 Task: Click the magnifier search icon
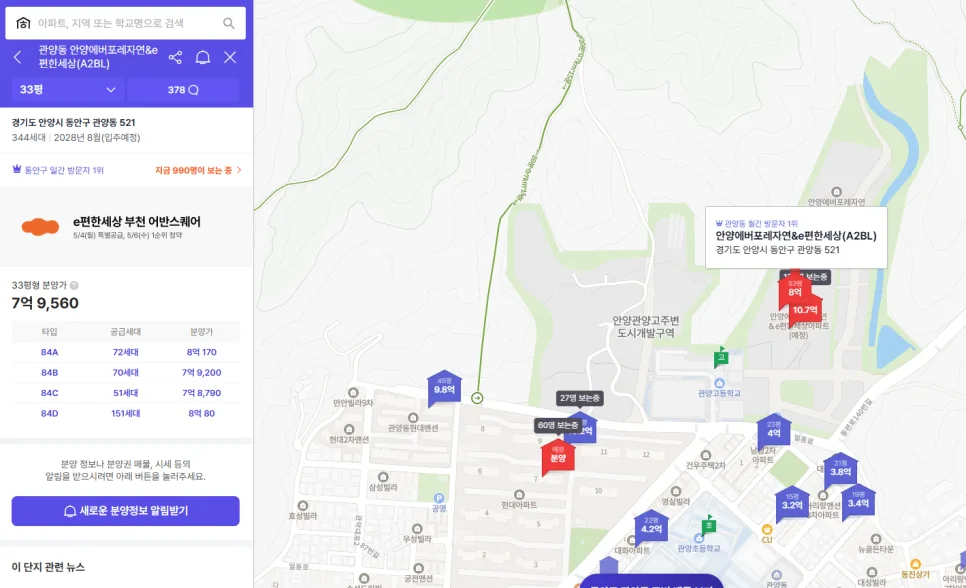229,23
